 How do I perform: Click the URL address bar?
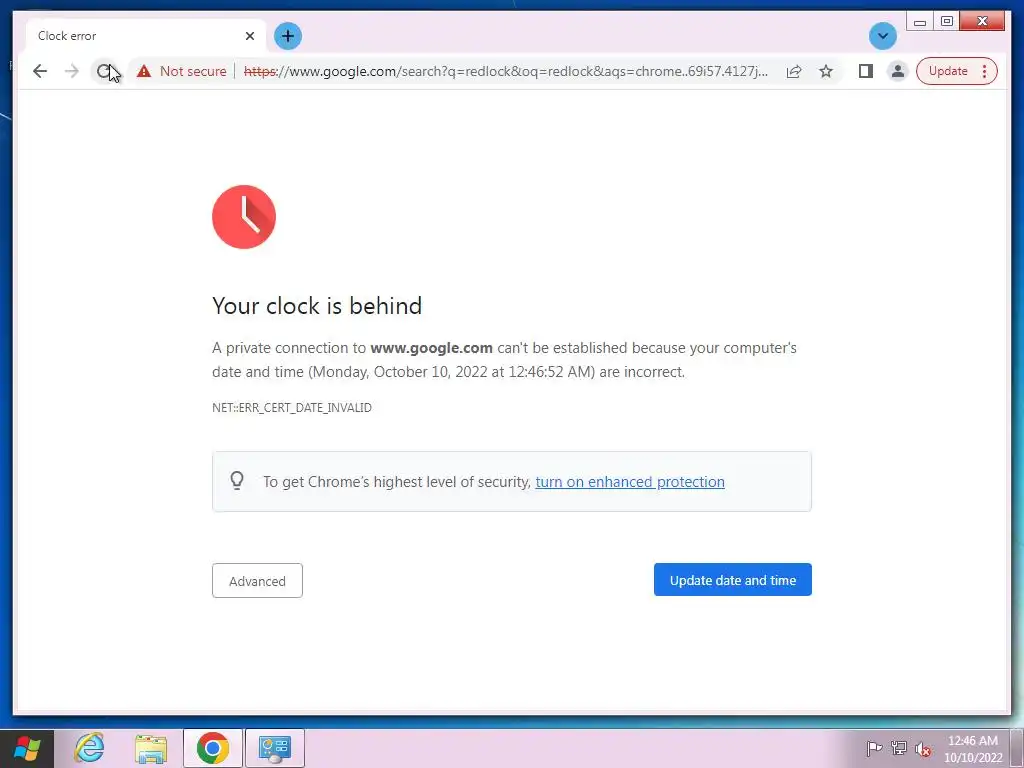(x=505, y=71)
